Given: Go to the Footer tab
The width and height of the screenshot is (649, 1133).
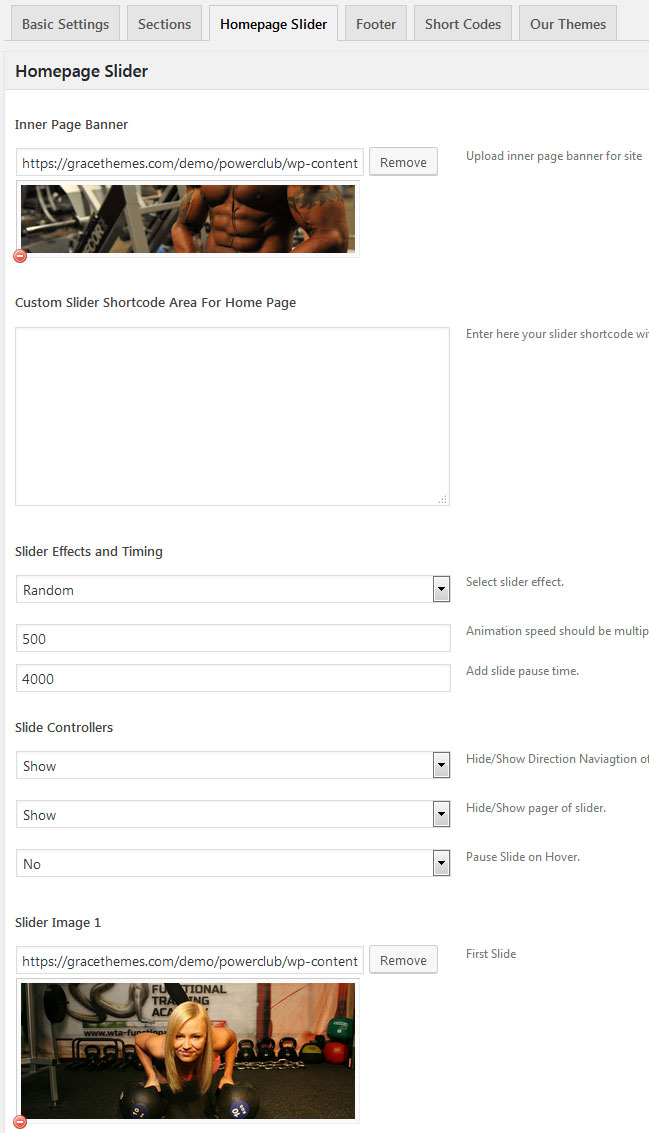Looking at the screenshot, I should [376, 24].
